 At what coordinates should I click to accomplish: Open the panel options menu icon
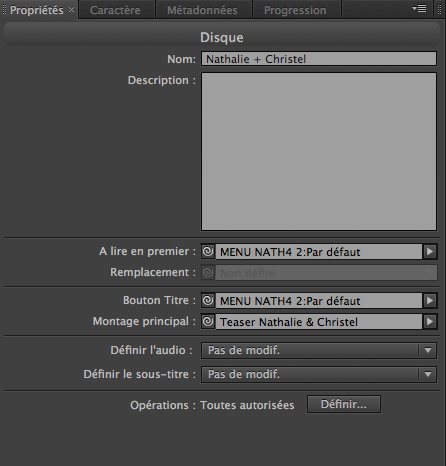[419, 9]
